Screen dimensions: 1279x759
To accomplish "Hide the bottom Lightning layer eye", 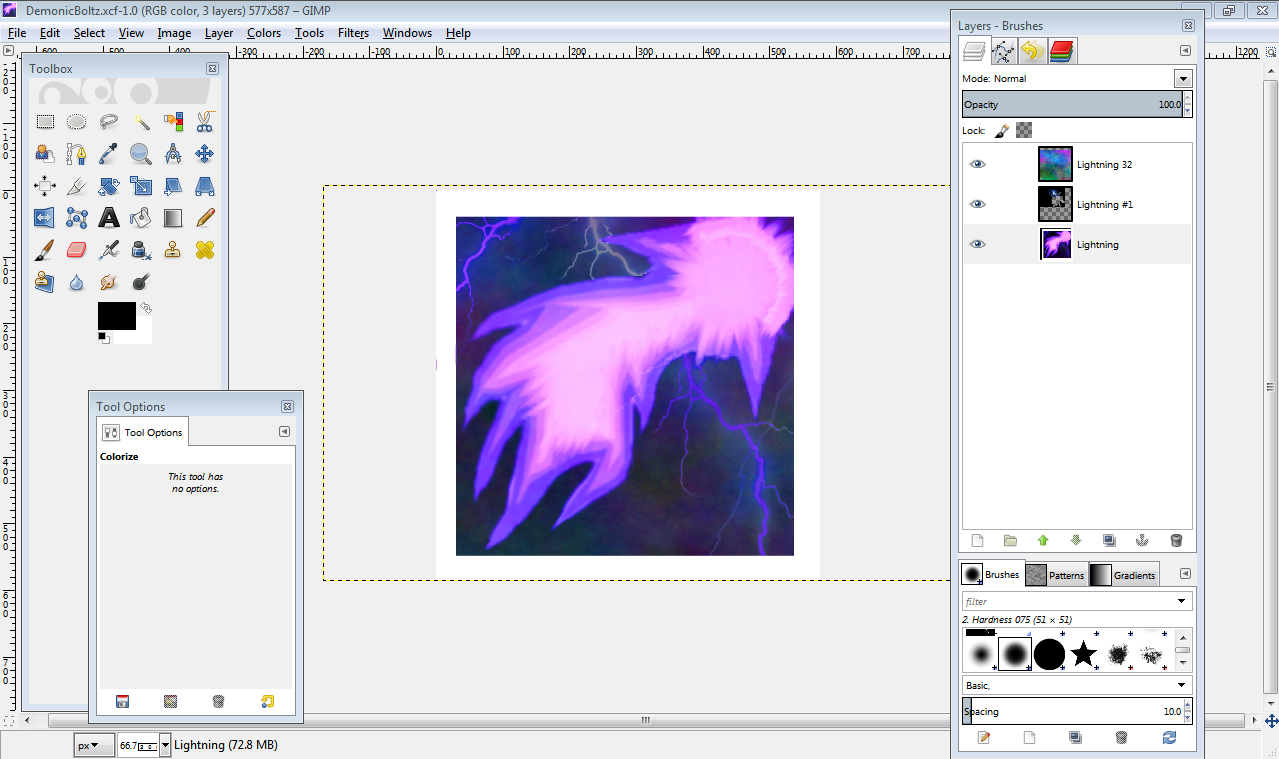I will [978, 244].
